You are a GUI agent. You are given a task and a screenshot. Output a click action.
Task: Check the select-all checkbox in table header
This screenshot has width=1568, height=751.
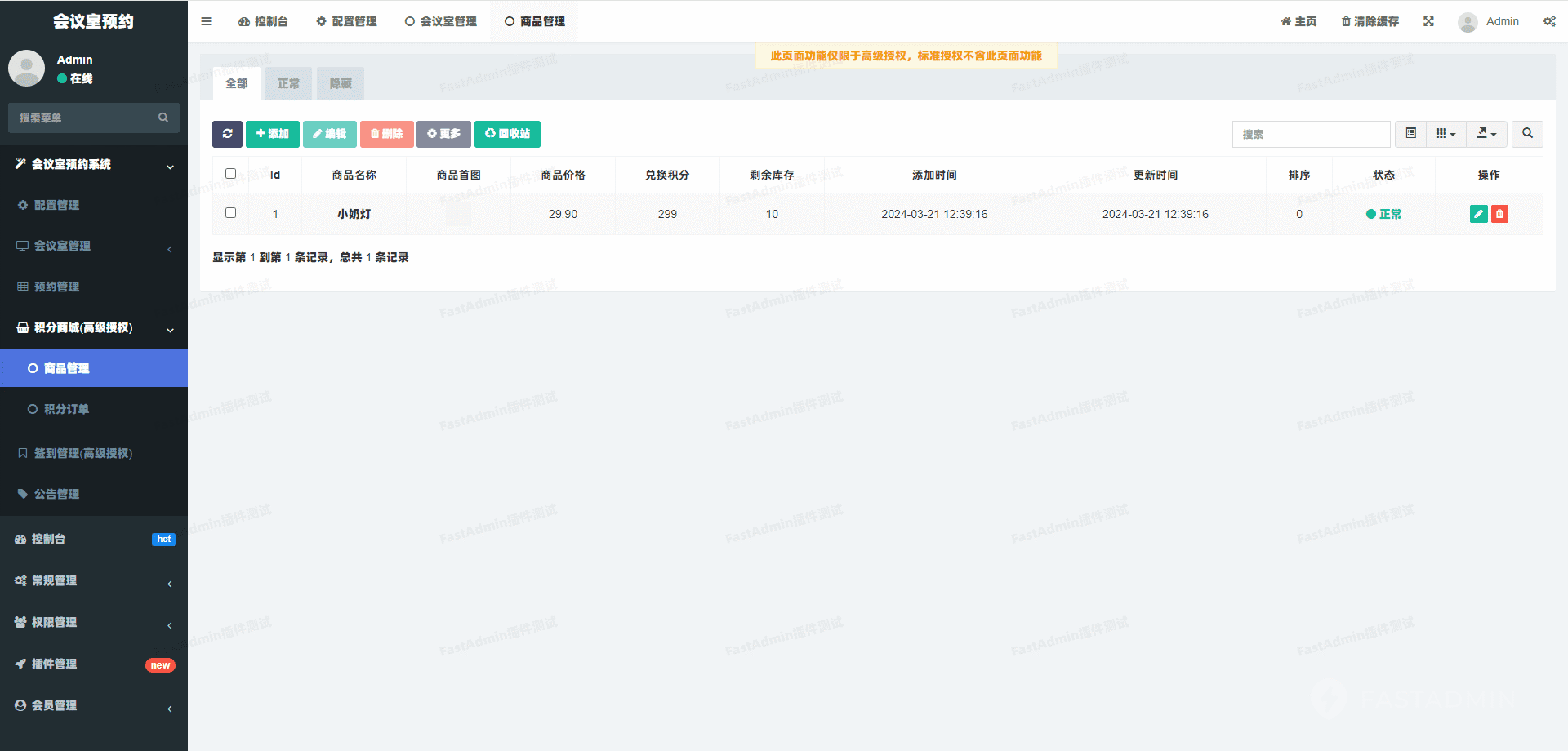230,174
